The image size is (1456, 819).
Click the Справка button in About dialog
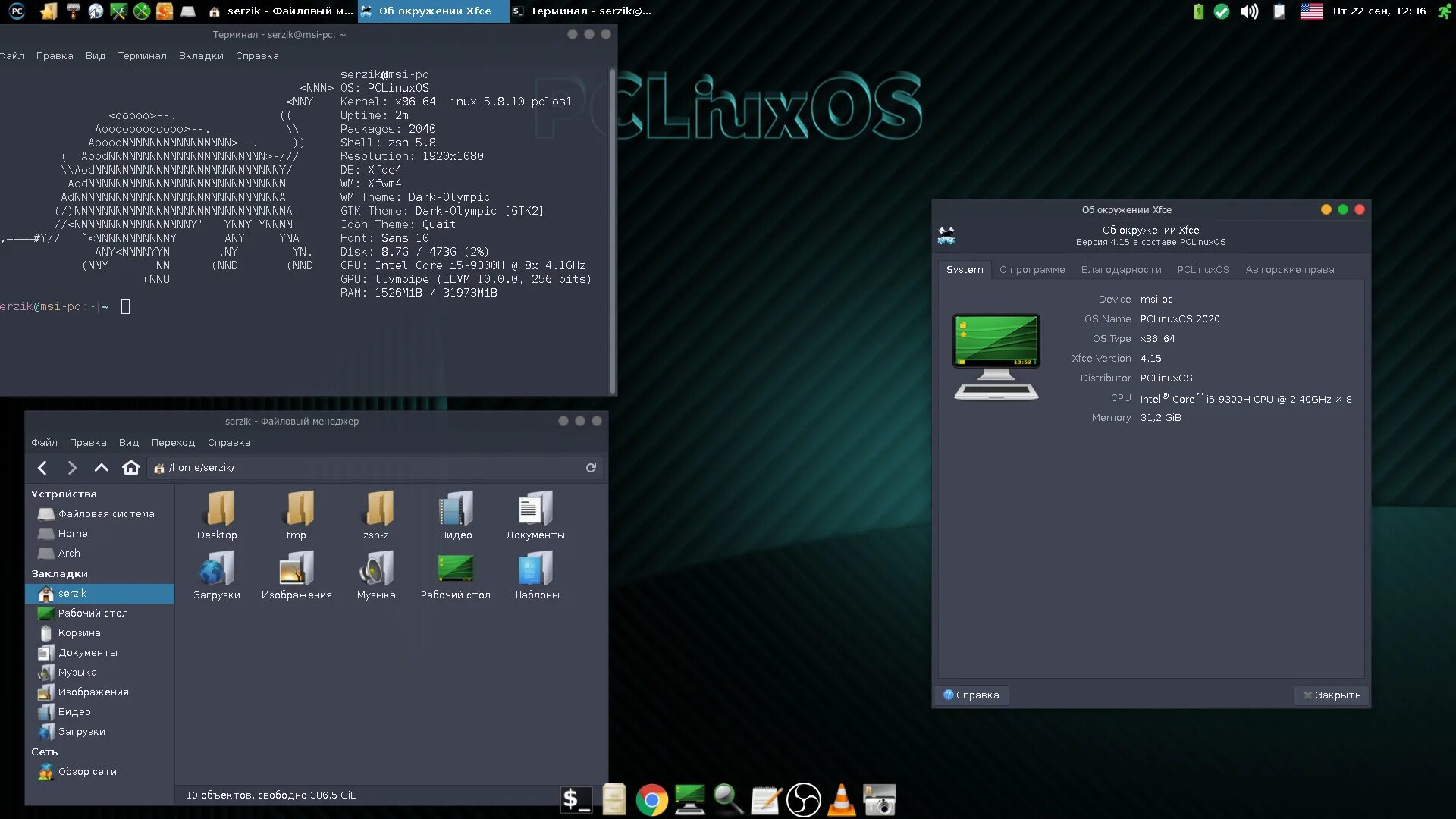971,695
